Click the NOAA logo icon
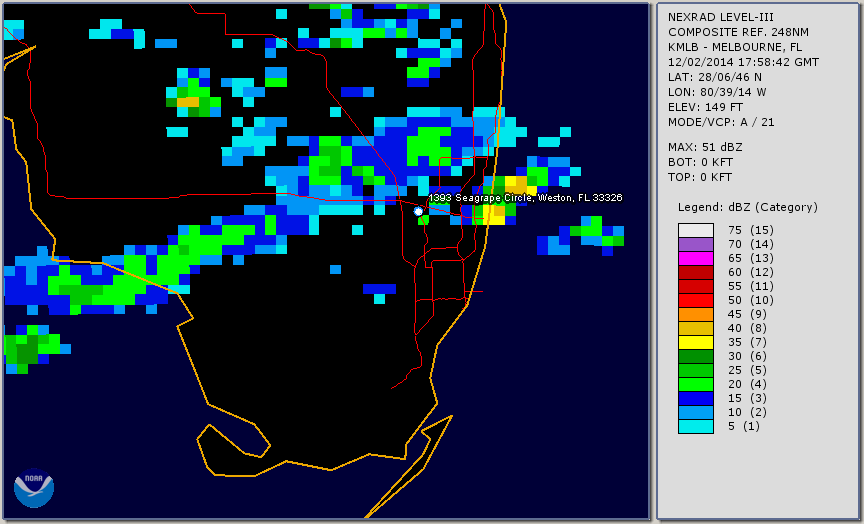 (34, 488)
